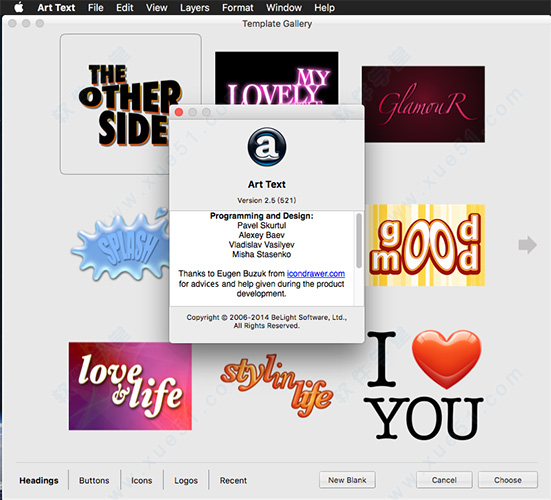Click the Programming and Design heading
Image resolution: width=551 pixels, height=500 pixels.
coord(261,216)
